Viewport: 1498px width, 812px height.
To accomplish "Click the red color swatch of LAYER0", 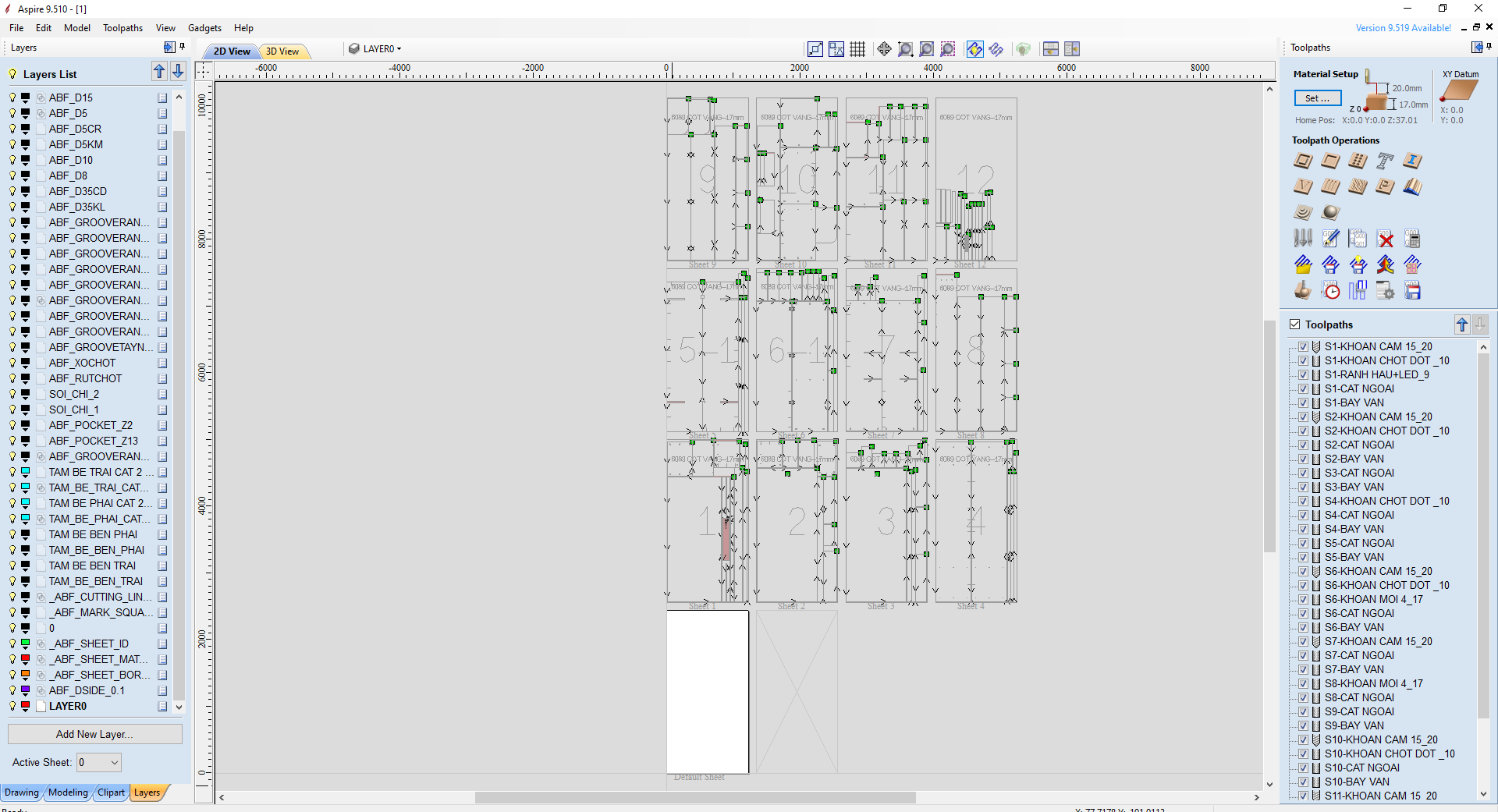I will point(26,706).
